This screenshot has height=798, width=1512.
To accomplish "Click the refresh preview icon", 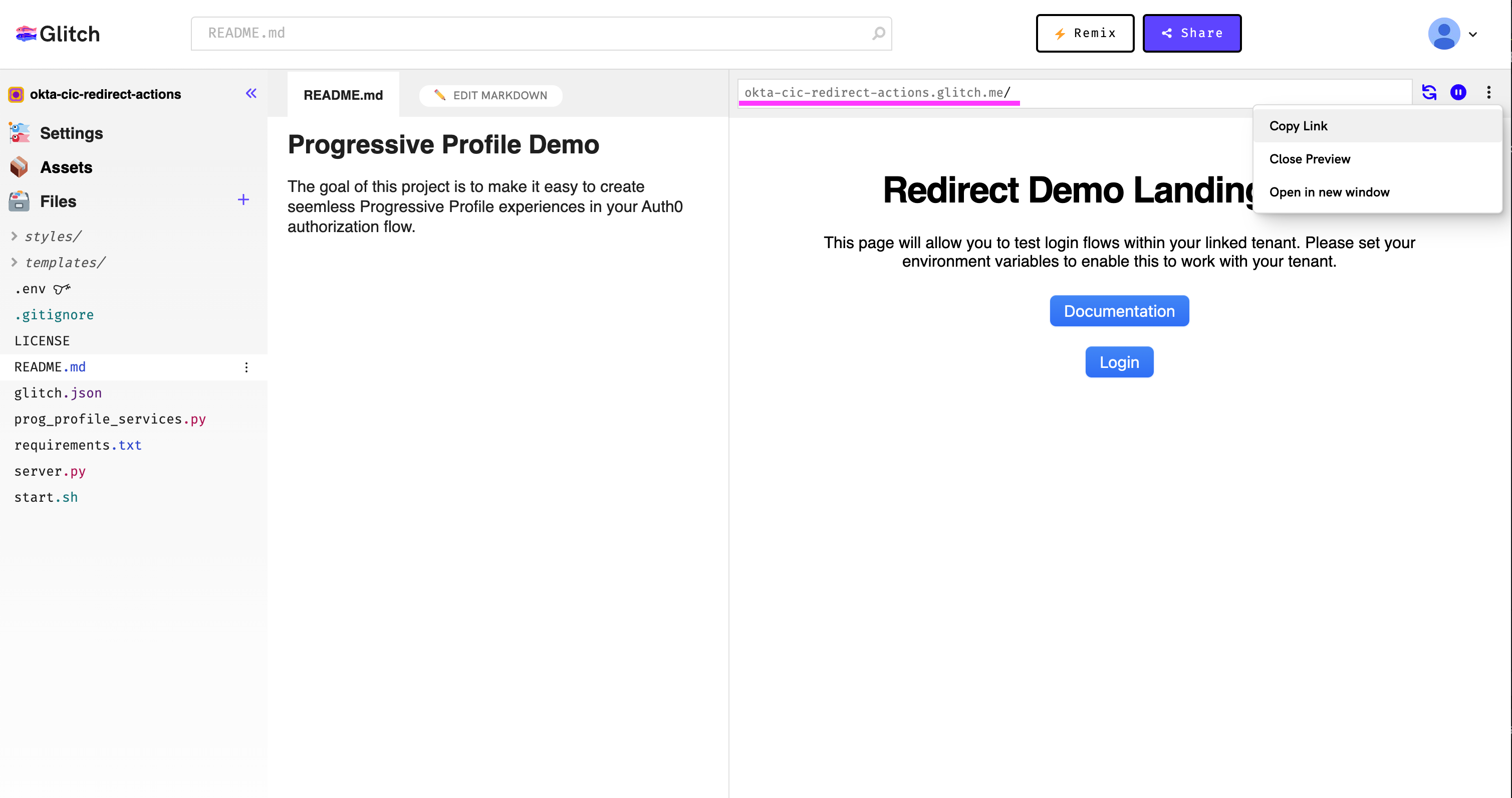I will (1429, 92).
